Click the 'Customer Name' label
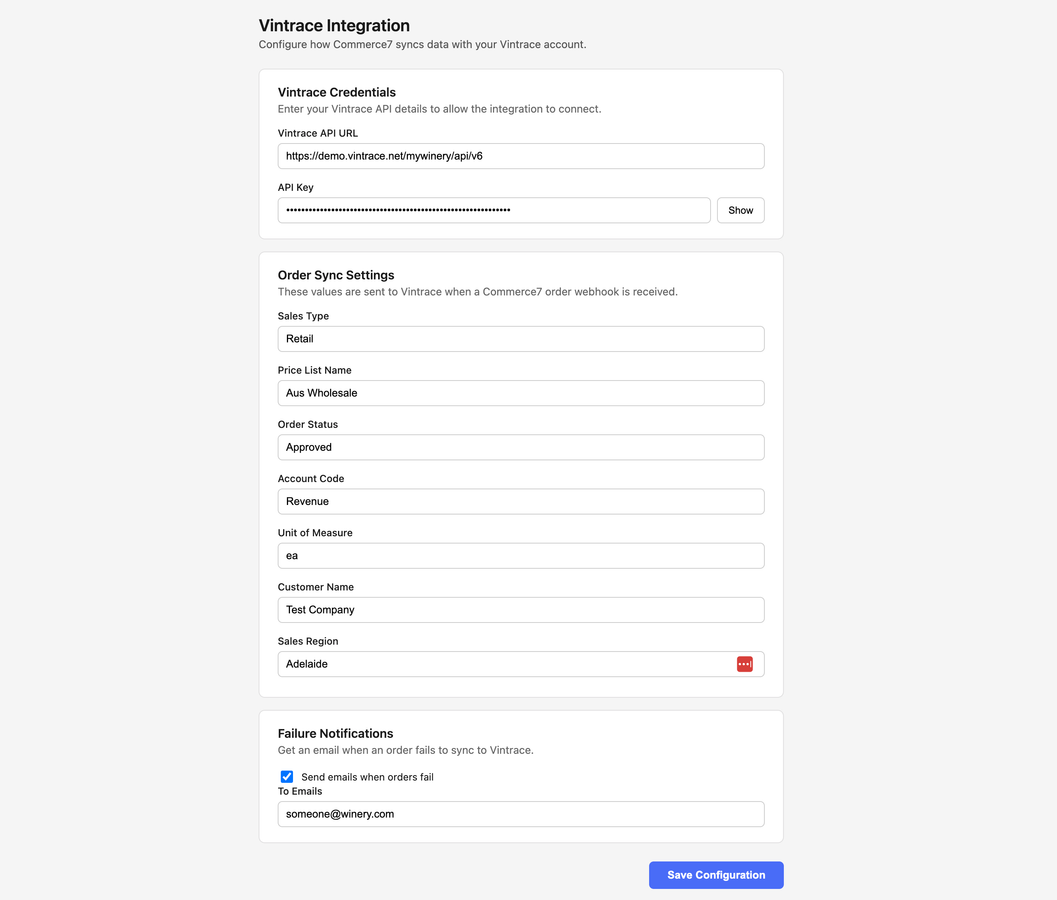1057x900 pixels. coord(315,587)
